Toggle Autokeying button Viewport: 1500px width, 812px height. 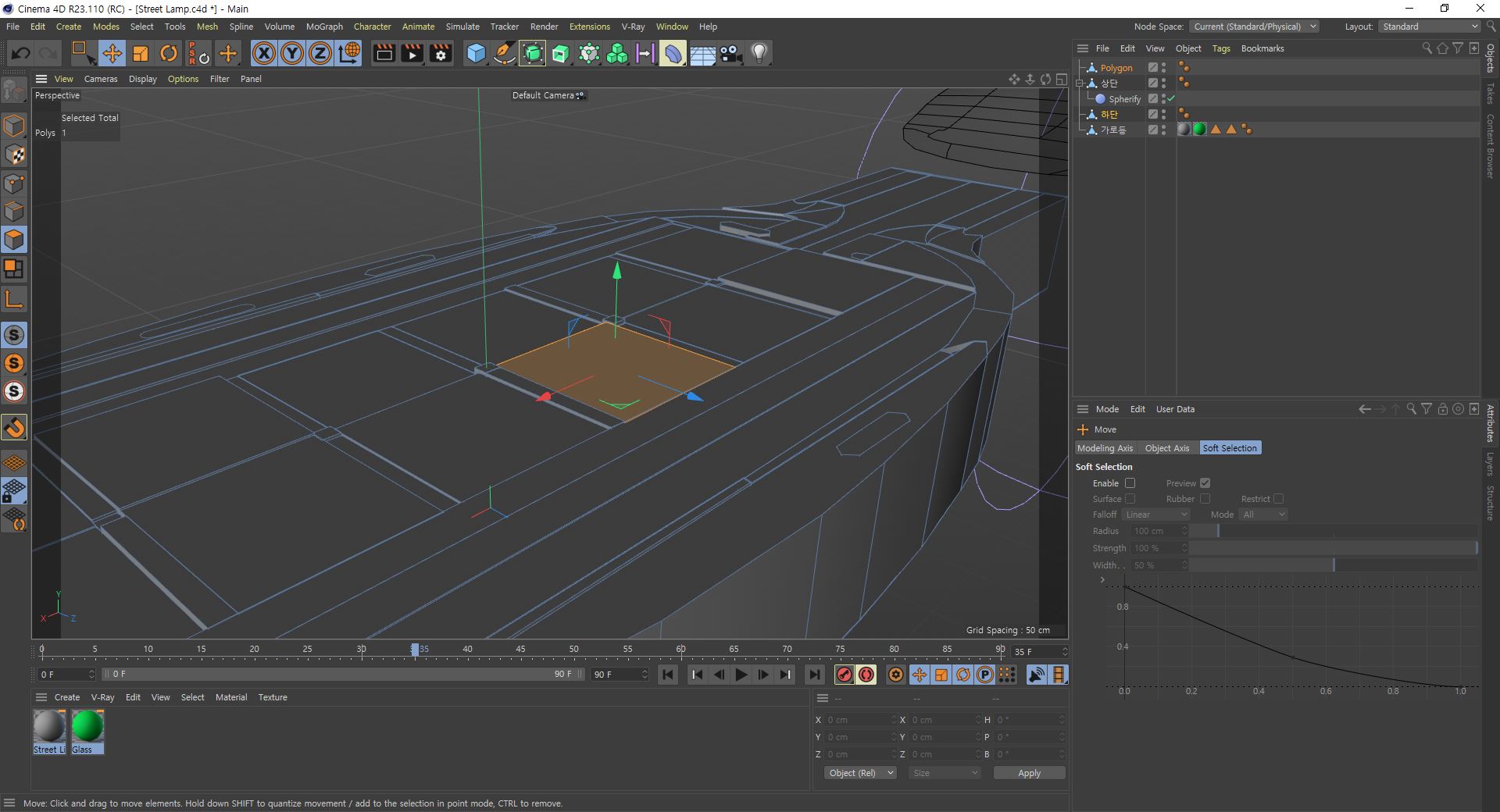coord(866,675)
